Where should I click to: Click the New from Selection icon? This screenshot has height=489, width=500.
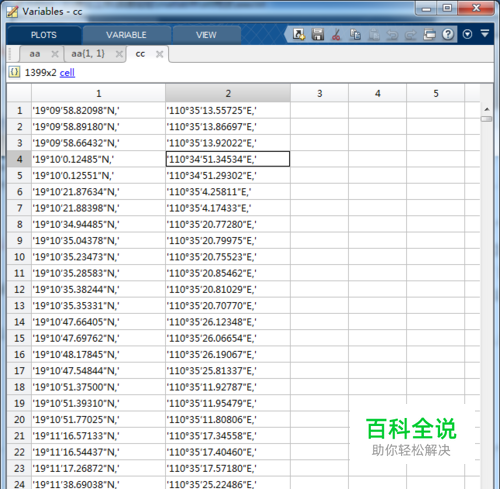299,34
